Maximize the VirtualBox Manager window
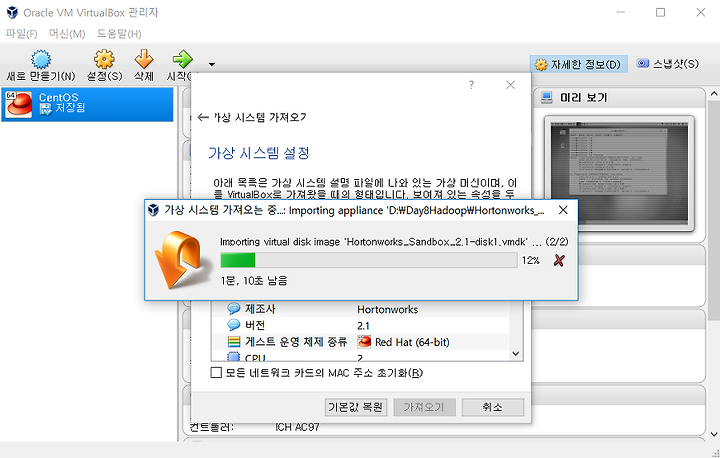 pos(660,12)
